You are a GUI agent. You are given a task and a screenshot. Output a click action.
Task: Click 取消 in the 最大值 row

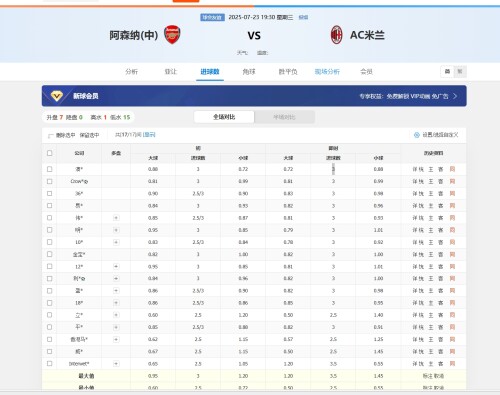click(x=439, y=376)
